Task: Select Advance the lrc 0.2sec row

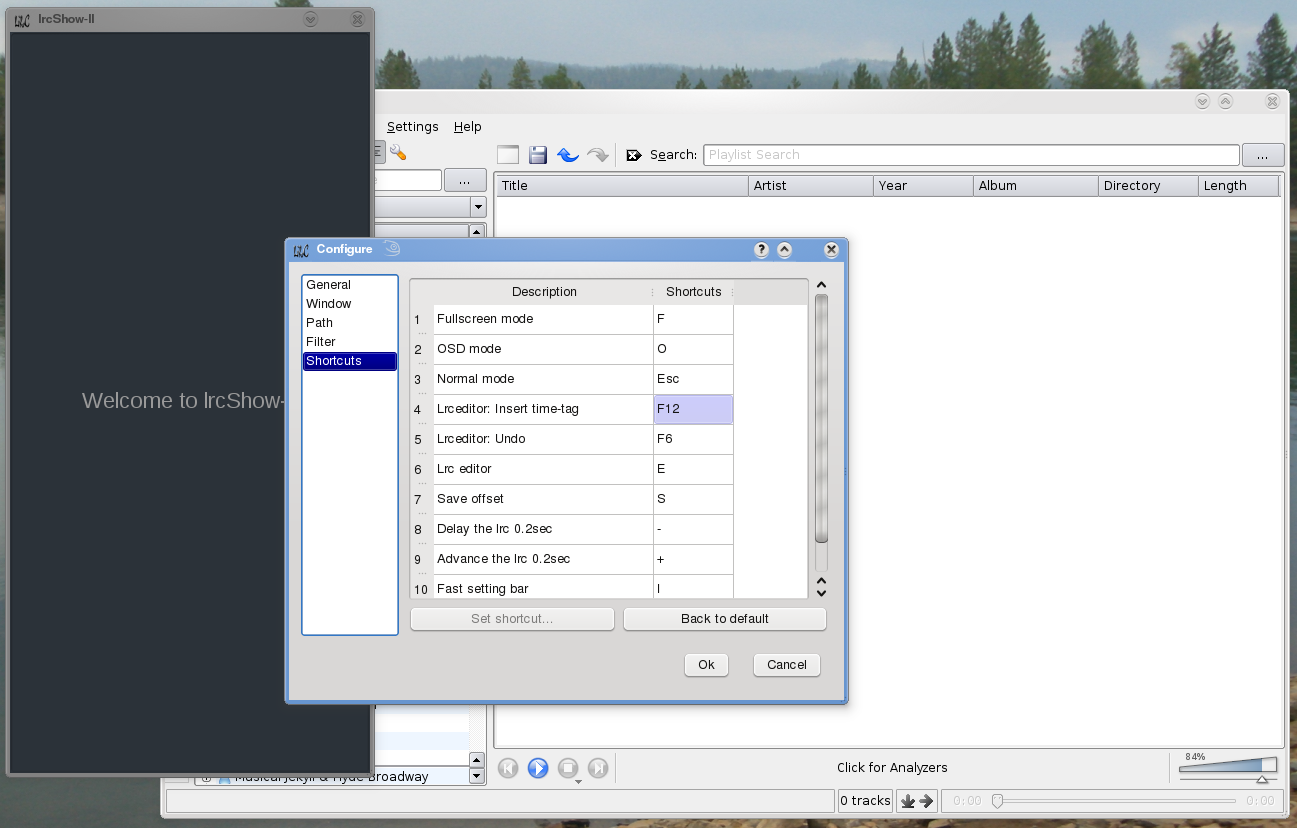Action: click(543, 559)
